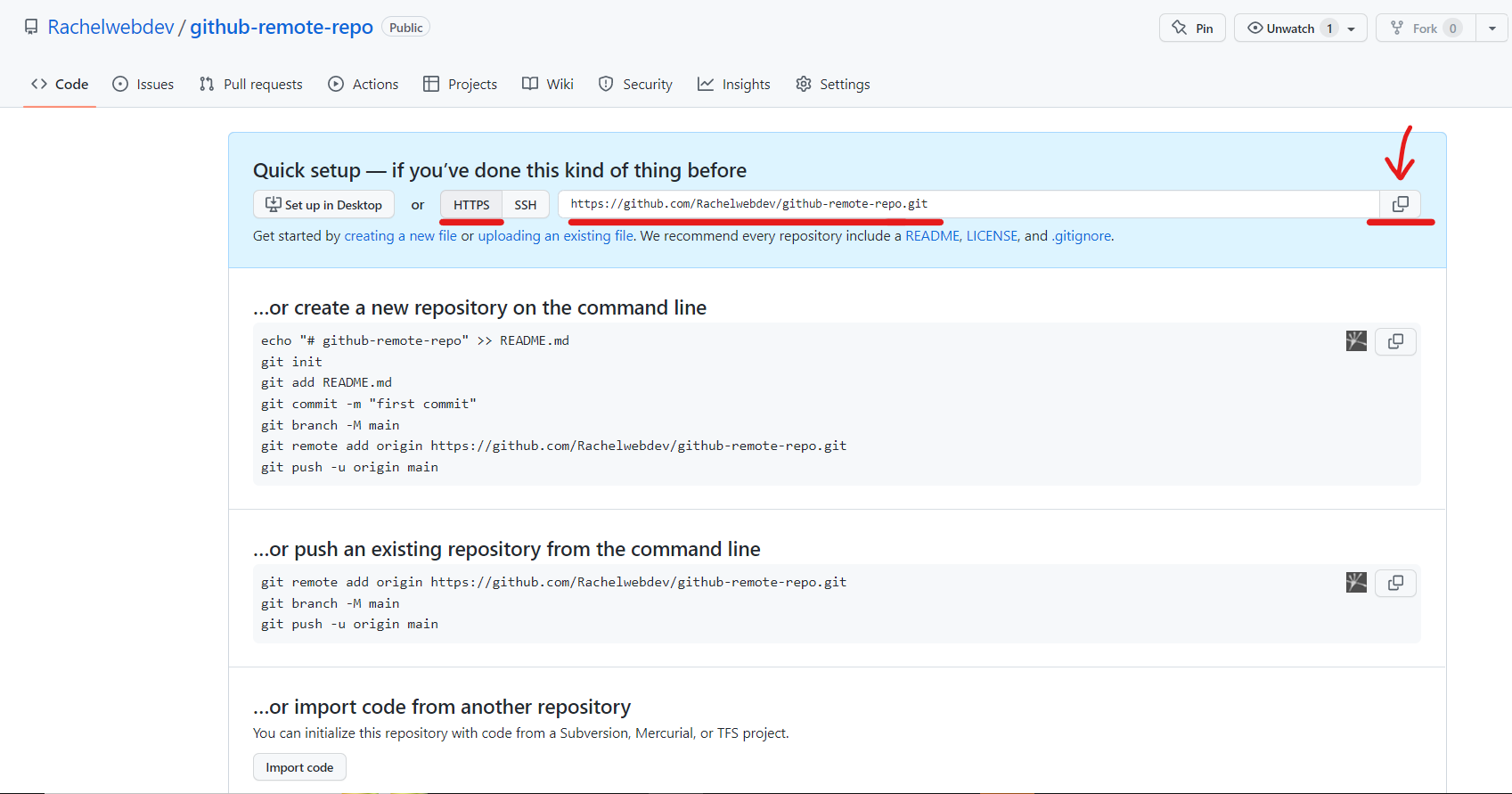Open the README recommendation link
Viewport: 1512px width, 794px height.
[x=932, y=236]
